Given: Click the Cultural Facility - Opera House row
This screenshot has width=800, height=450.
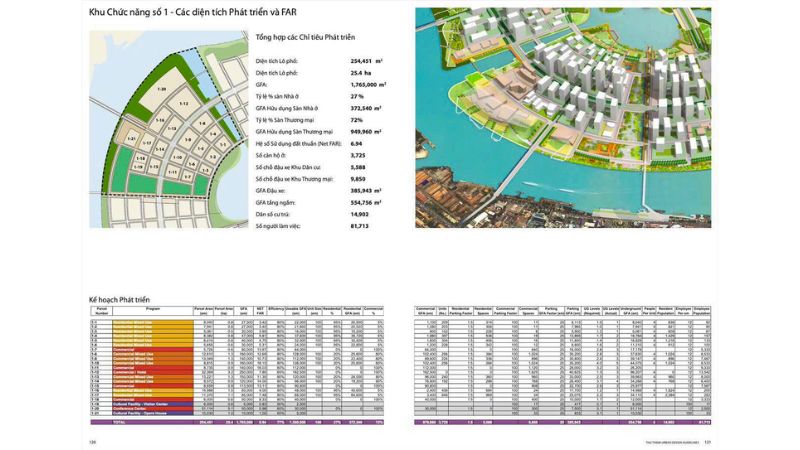Looking at the screenshot, I should (139, 413).
